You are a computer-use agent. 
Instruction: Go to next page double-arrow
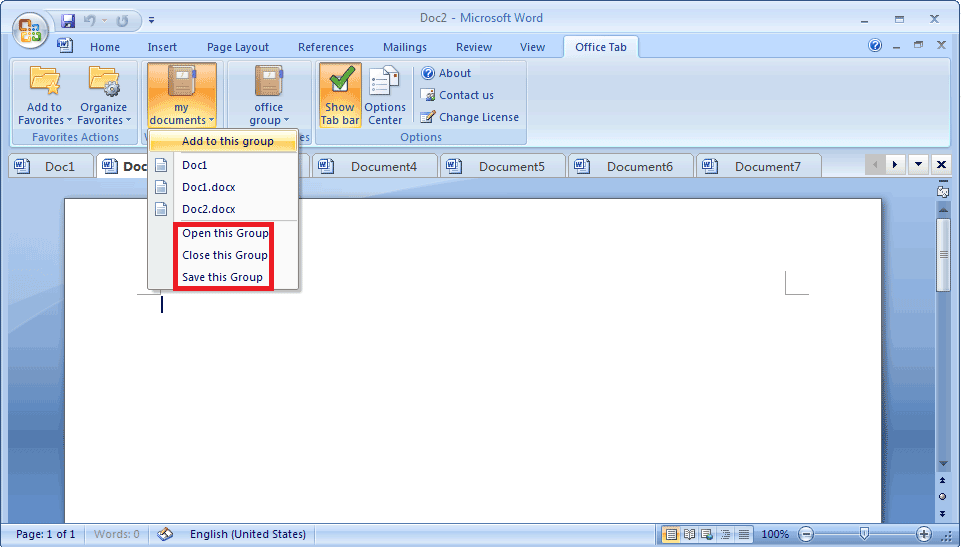pyautogui.click(x=943, y=513)
